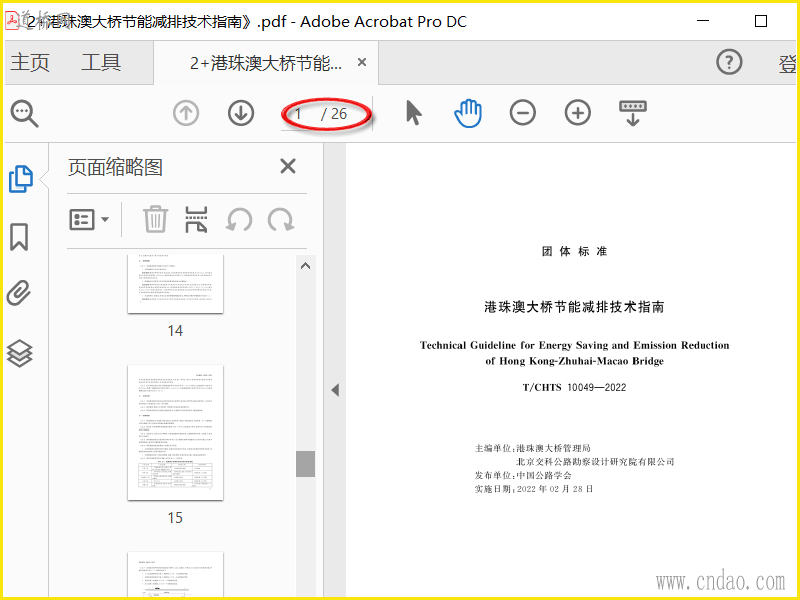Switch to the 工具 tab
The image size is (800, 600).
101,62
